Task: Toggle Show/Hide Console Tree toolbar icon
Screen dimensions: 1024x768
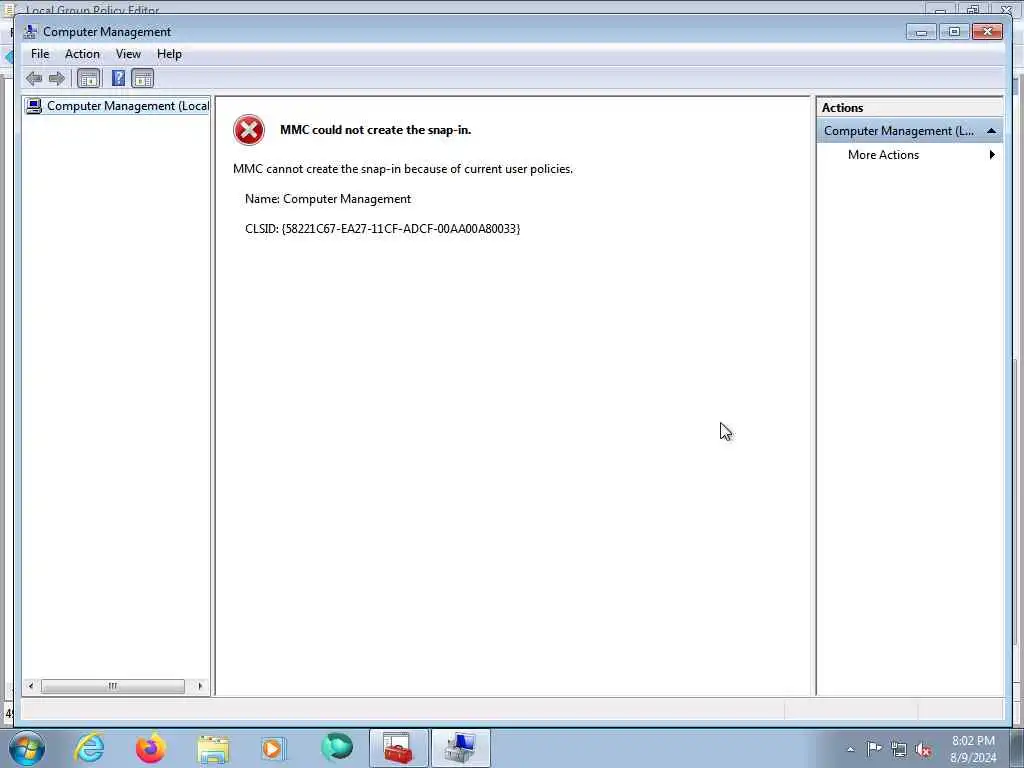Action: 89,79
